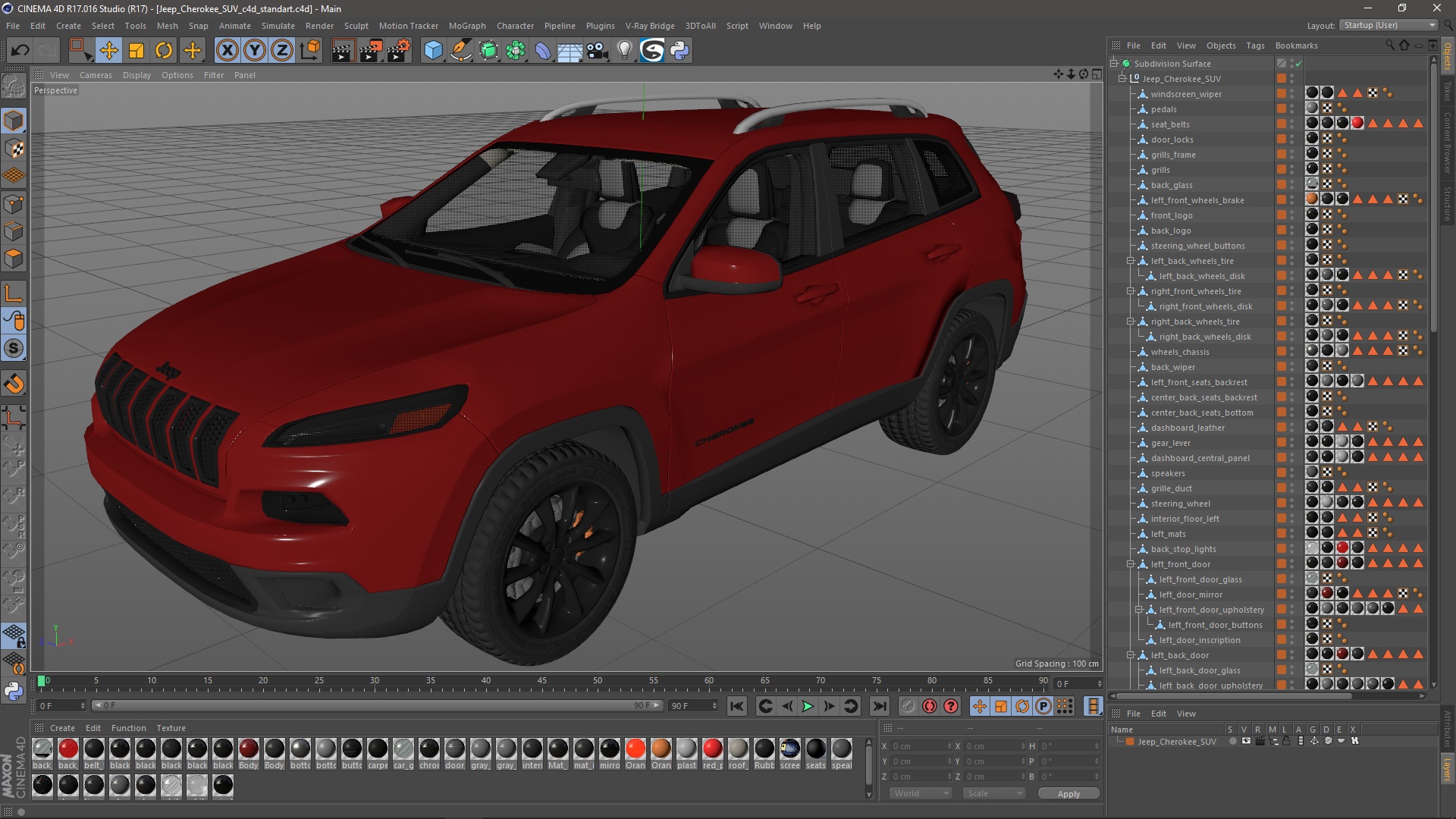
Task: Add a Camera object
Action: (598, 51)
